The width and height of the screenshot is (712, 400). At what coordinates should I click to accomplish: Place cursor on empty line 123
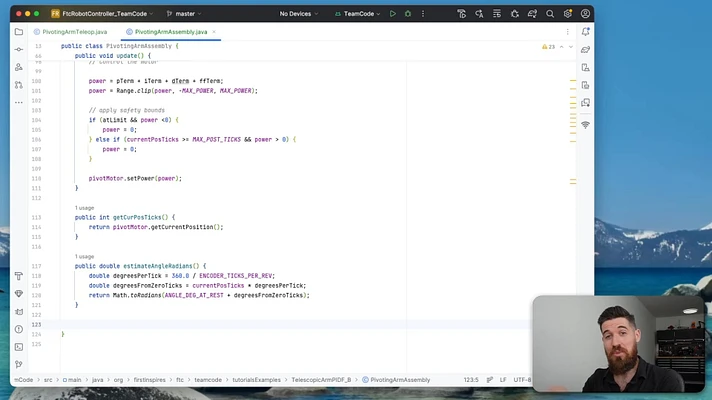pyautogui.click(x=295, y=325)
